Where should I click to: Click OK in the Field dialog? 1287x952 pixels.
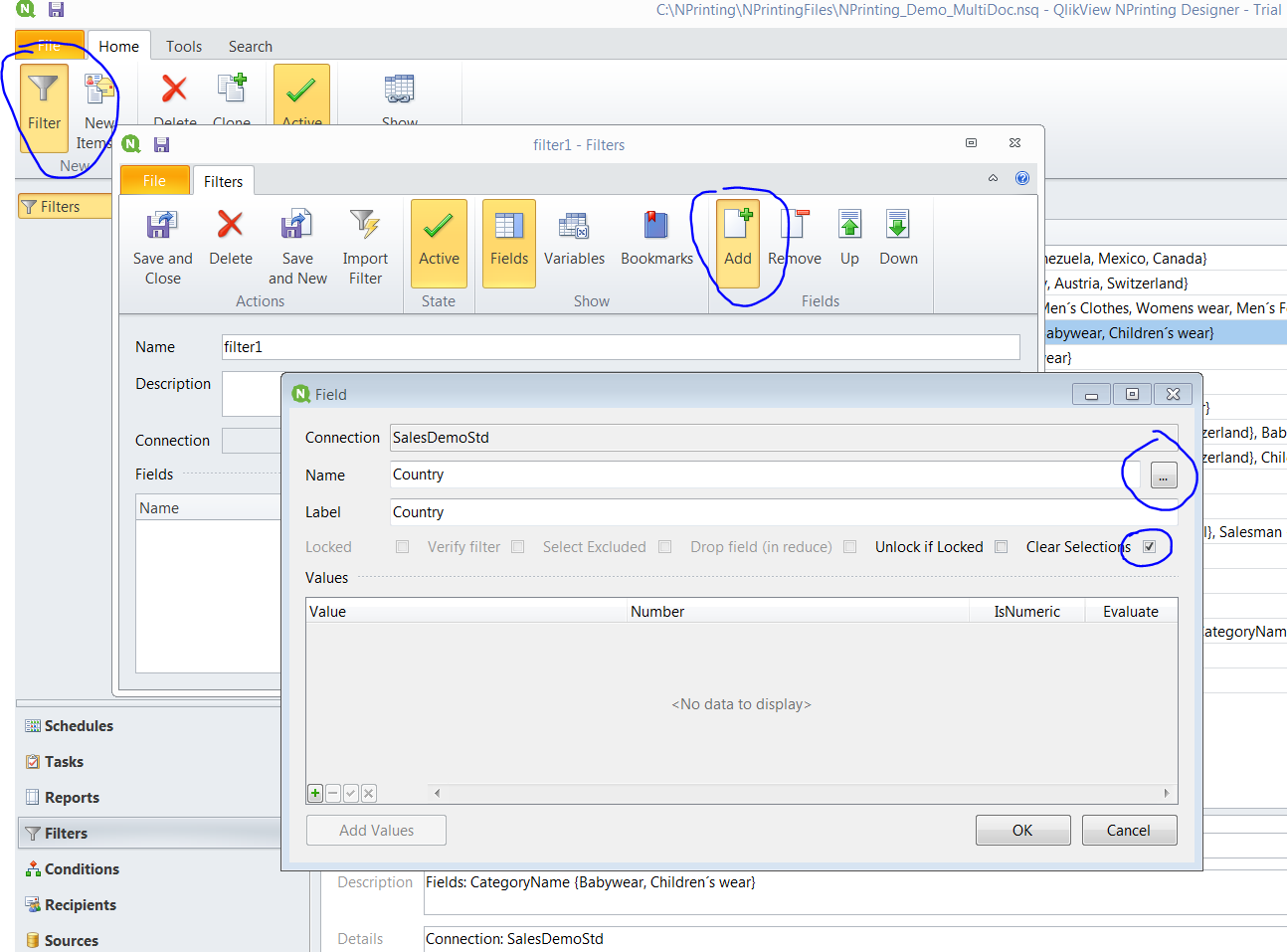[1022, 831]
